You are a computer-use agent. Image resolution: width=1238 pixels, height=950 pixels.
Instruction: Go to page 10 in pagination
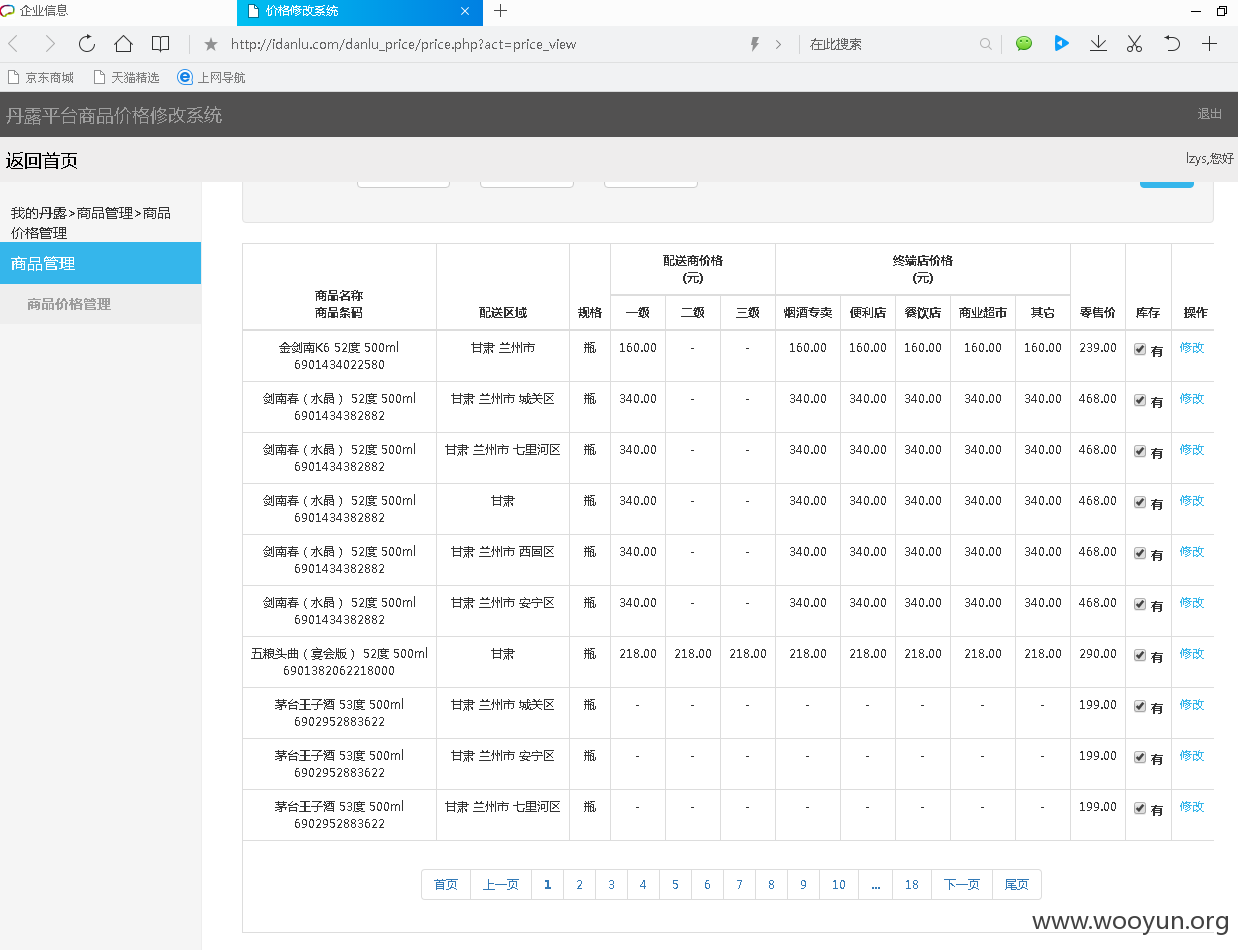[x=839, y=884]
